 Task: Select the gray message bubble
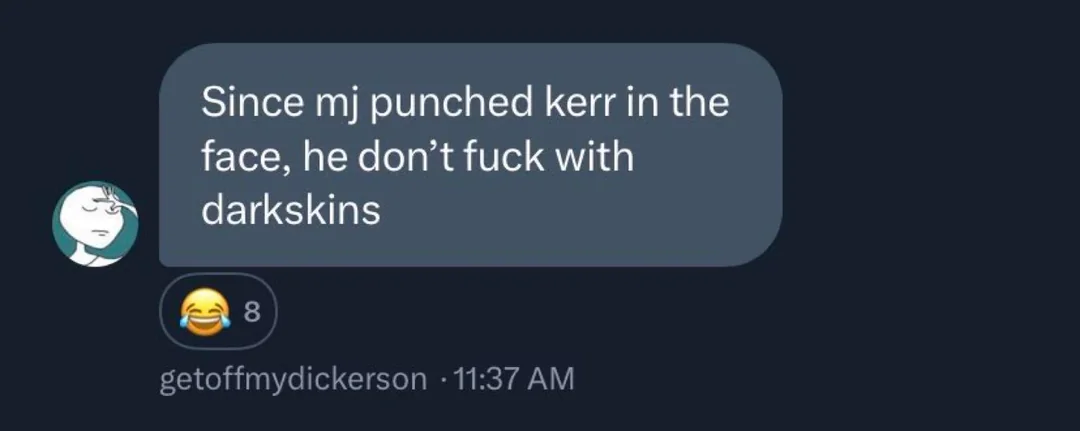tap(470, 155)
